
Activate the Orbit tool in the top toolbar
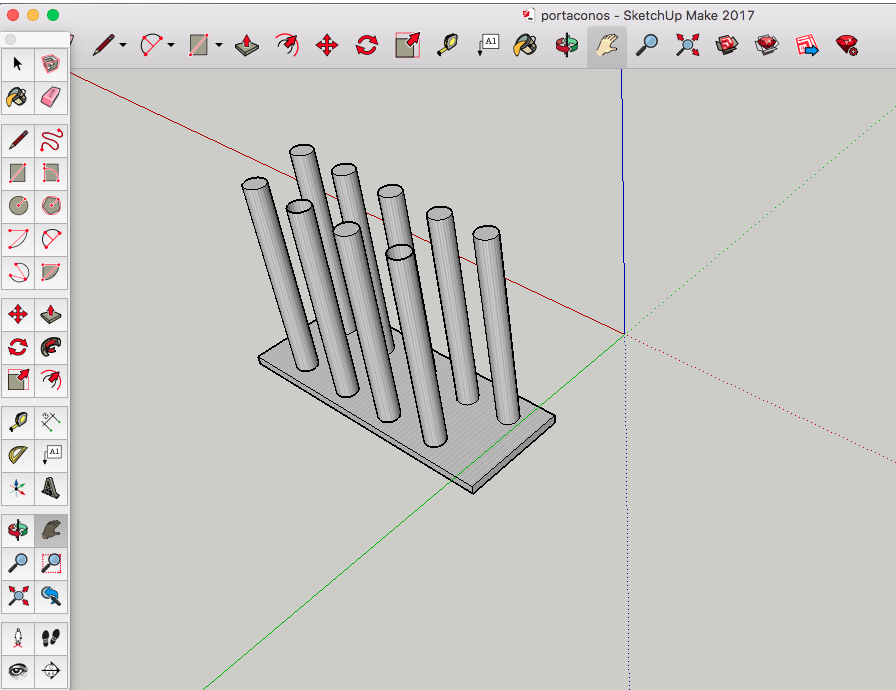click(566, 45)
